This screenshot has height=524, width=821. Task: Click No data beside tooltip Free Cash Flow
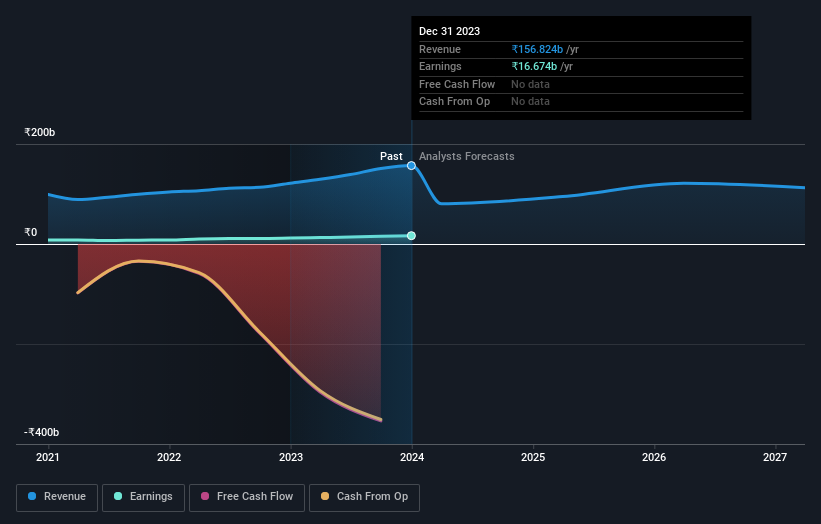530,84
